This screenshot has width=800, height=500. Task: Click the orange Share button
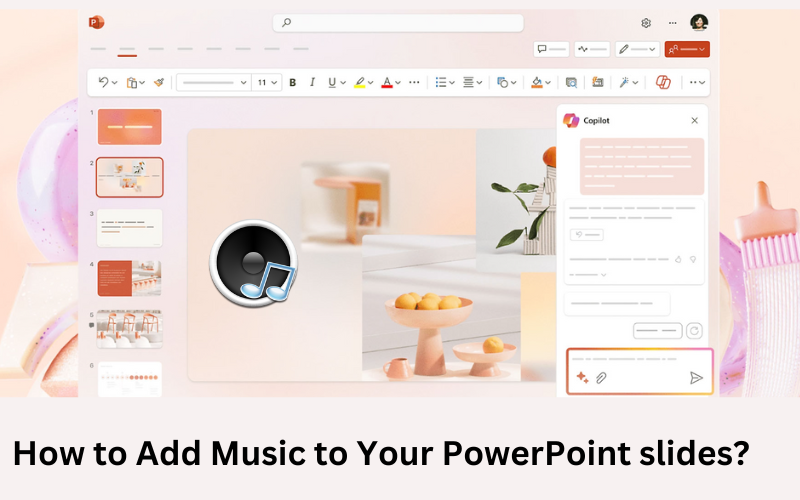(687, 49)
